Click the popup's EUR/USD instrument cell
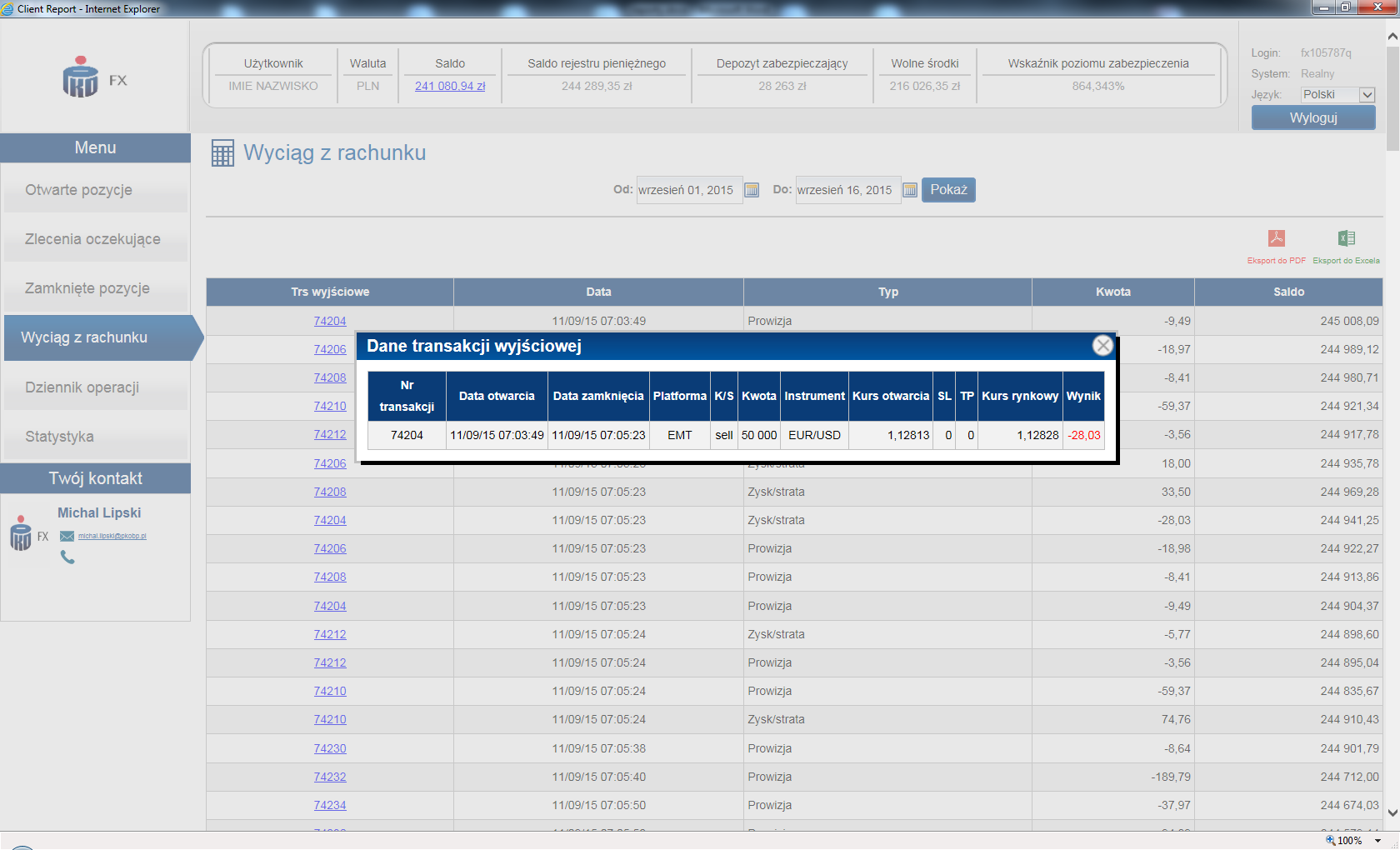This screenshot has height=850, width=1400. 815,435
